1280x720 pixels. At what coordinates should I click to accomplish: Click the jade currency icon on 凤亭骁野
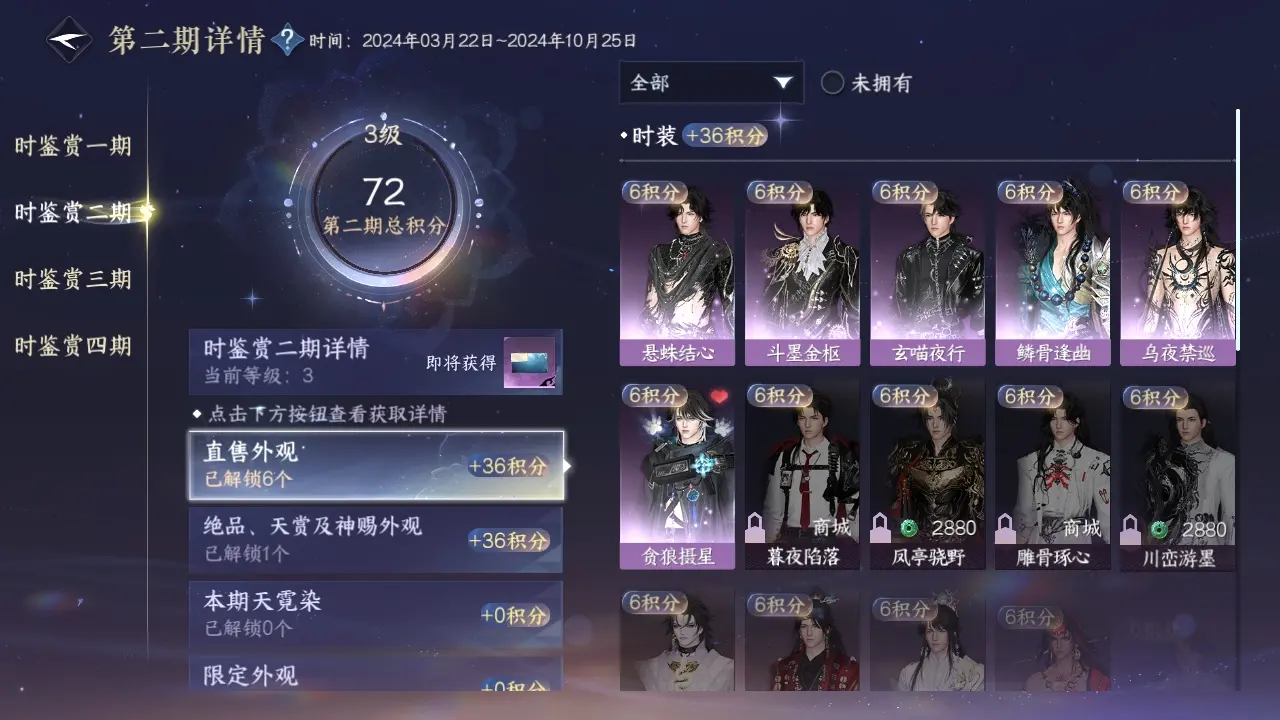pos(908,528)
